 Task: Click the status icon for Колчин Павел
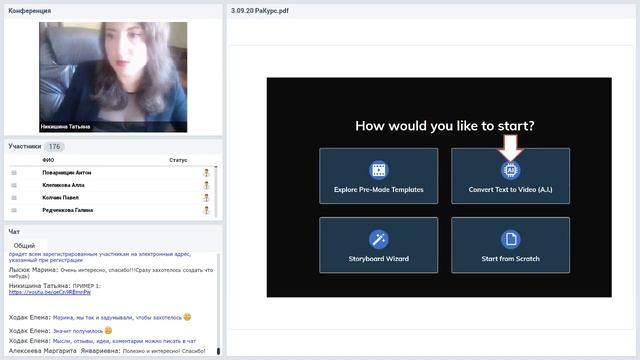(x=206, y=198)
